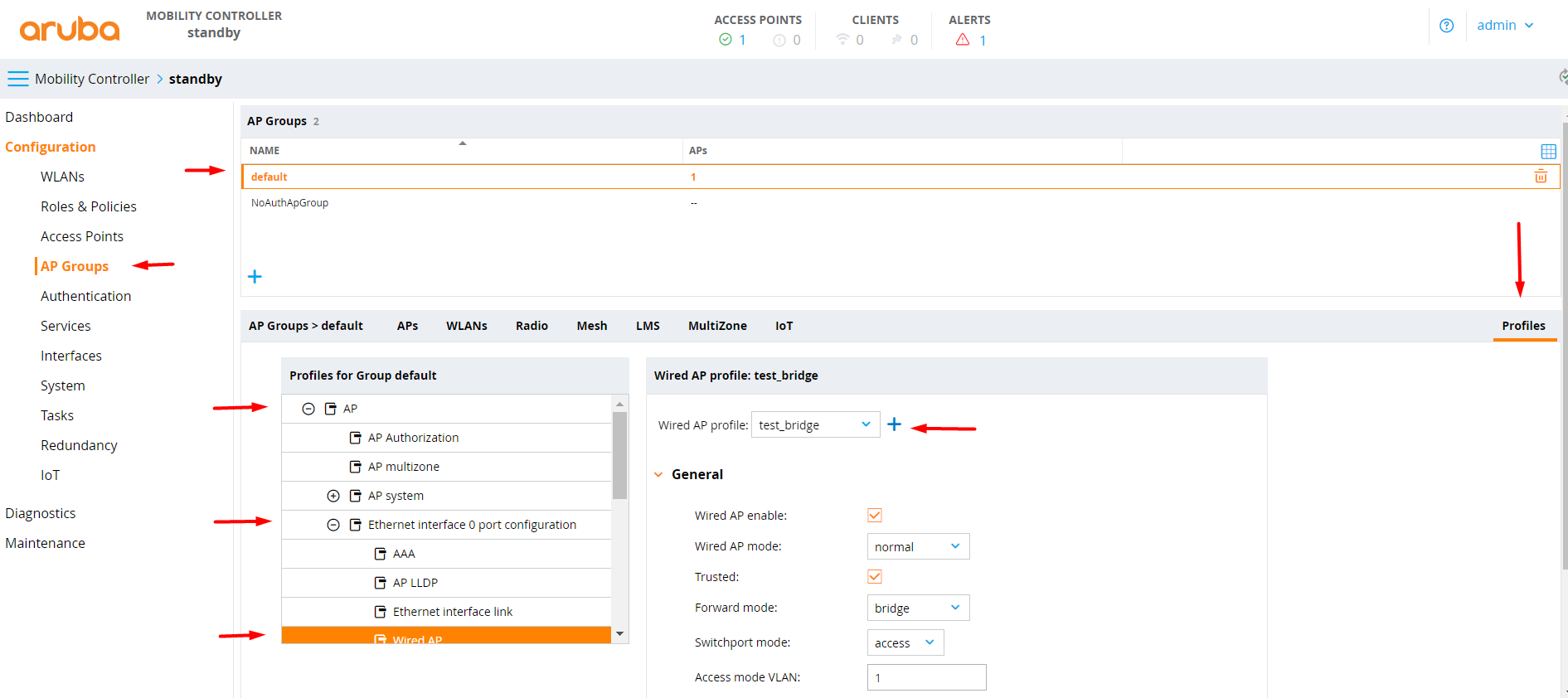Open the hamburger navigation menu
The height and width of the screenshot is (698, 1568).
[17, 79]
